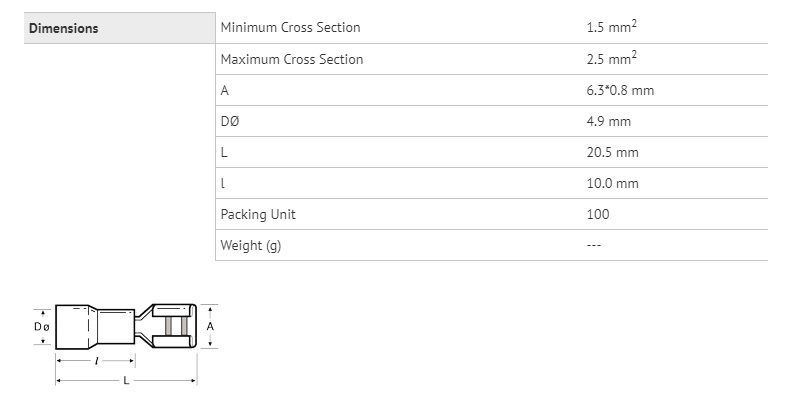Click the lowercase l dimension arrow
This screenshot has width=798, height=401.
pos(95,361)
